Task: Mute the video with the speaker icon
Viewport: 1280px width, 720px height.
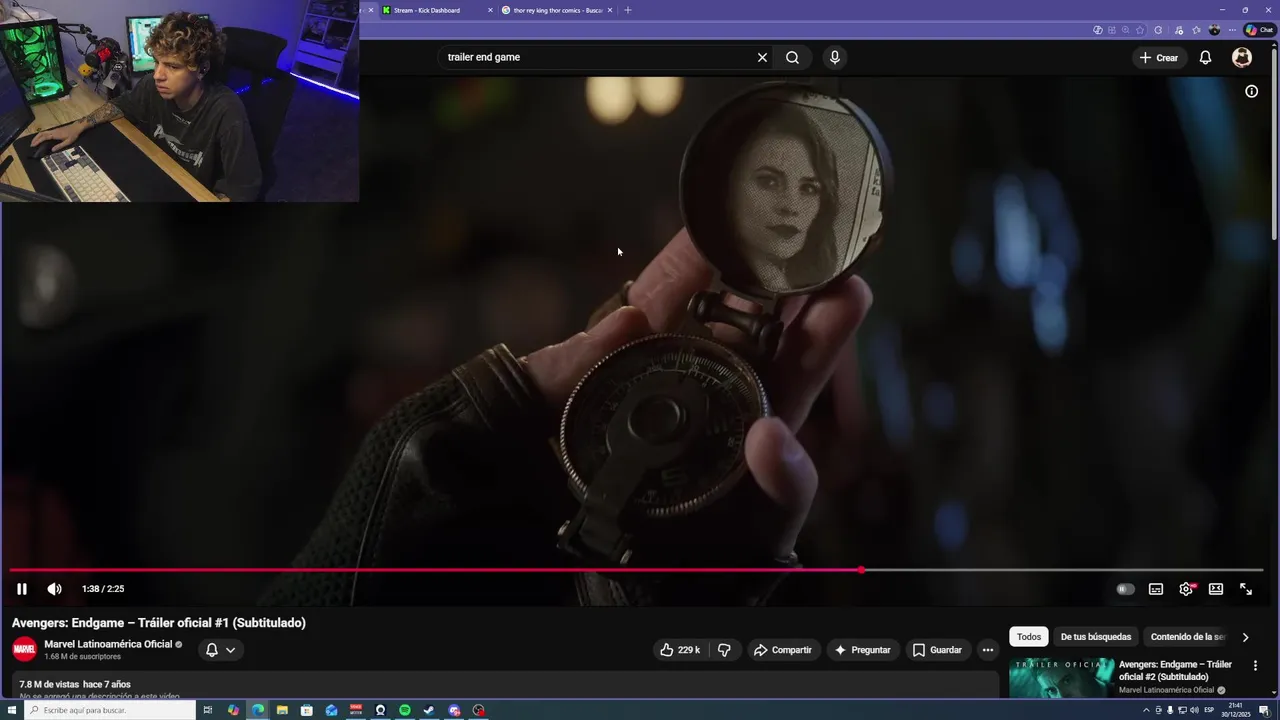Action: pyautogui.click(x=54, y=589)
